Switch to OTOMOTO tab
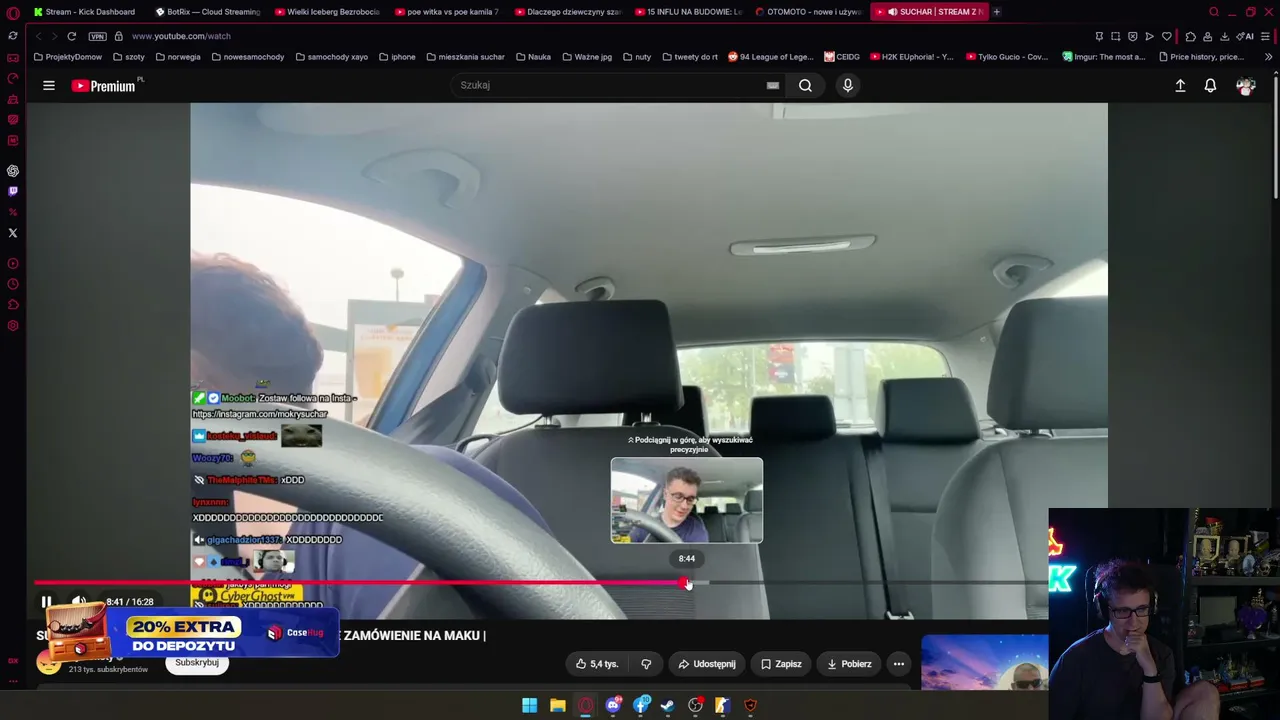This screenshot has width=1280, height=720. pyautogui.click(x=808, y=12)
